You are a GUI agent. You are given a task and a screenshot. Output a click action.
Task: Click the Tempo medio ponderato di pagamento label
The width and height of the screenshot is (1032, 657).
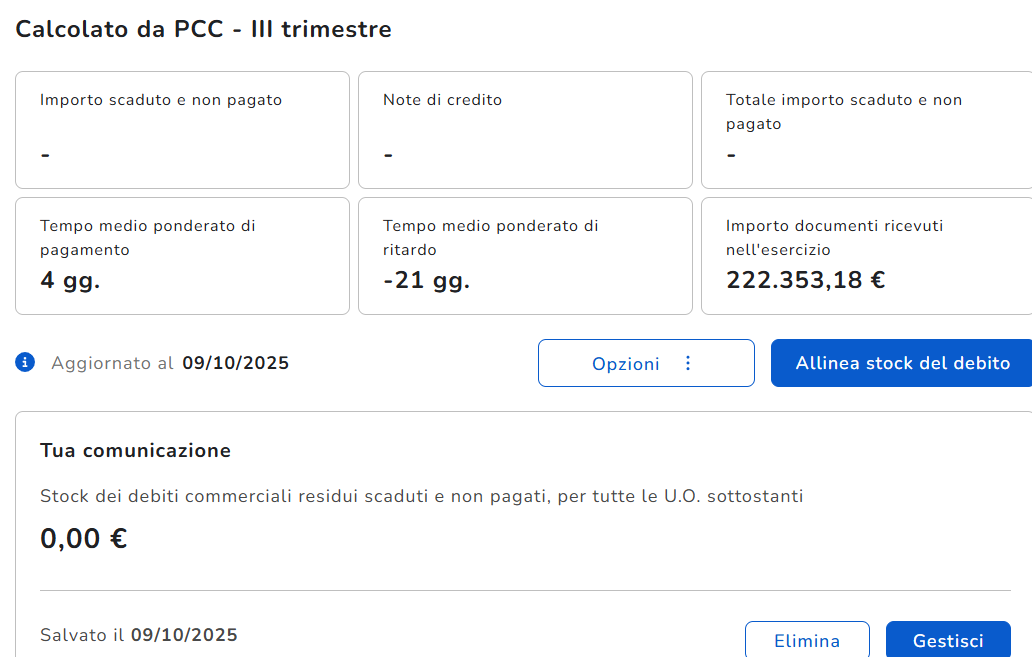(x=147, y=237)
